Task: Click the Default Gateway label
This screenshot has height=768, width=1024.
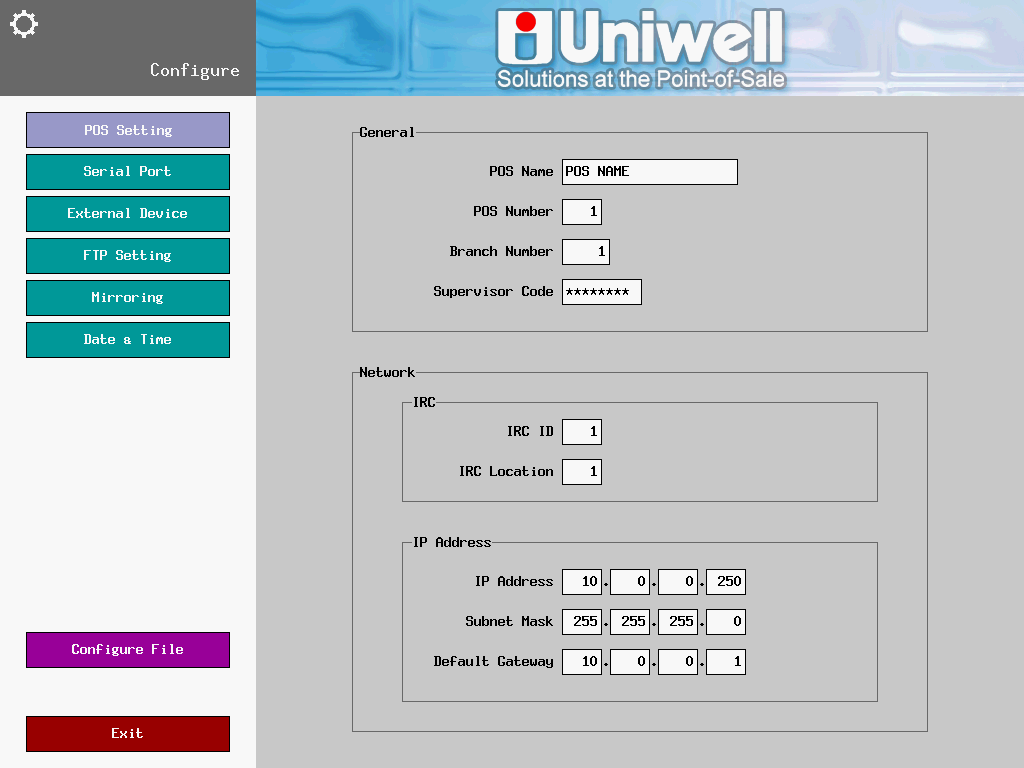Action: point(493,662)
